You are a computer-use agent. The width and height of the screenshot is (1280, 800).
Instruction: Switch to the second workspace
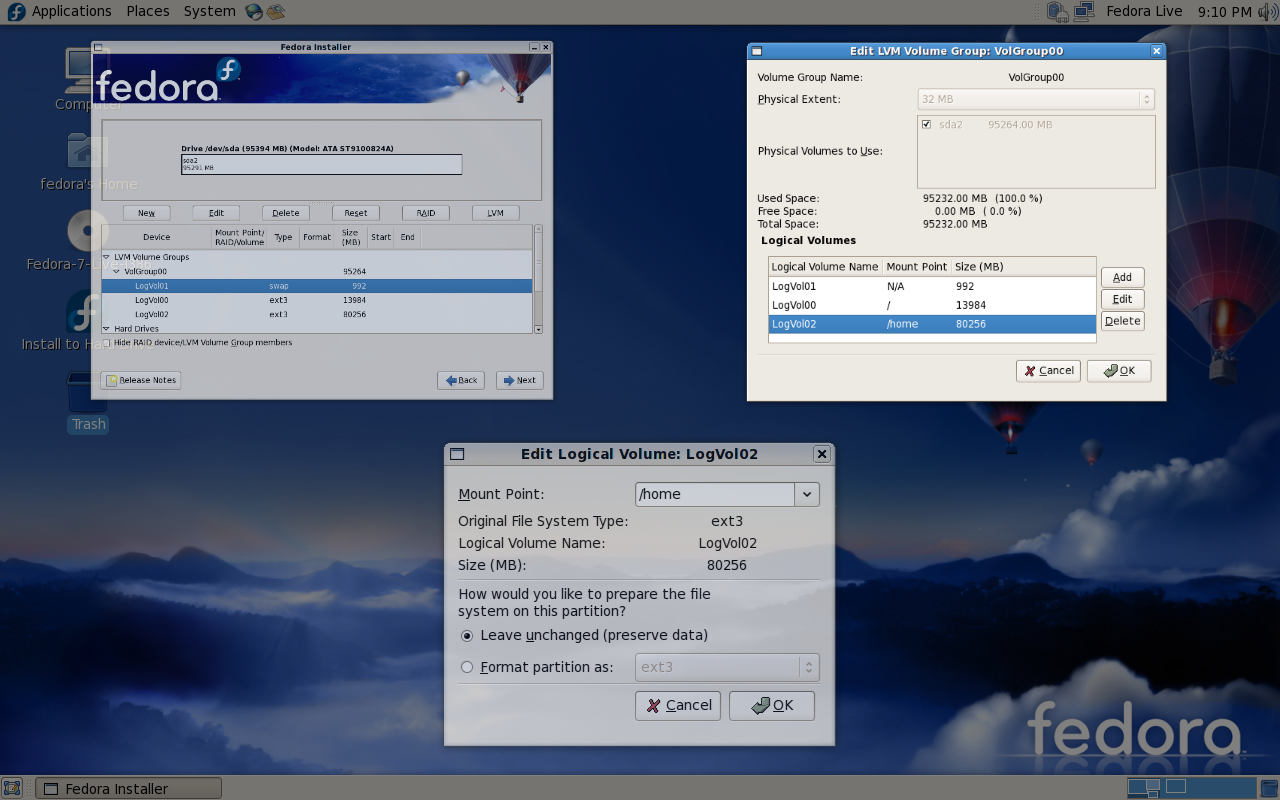click(1176, 787)
